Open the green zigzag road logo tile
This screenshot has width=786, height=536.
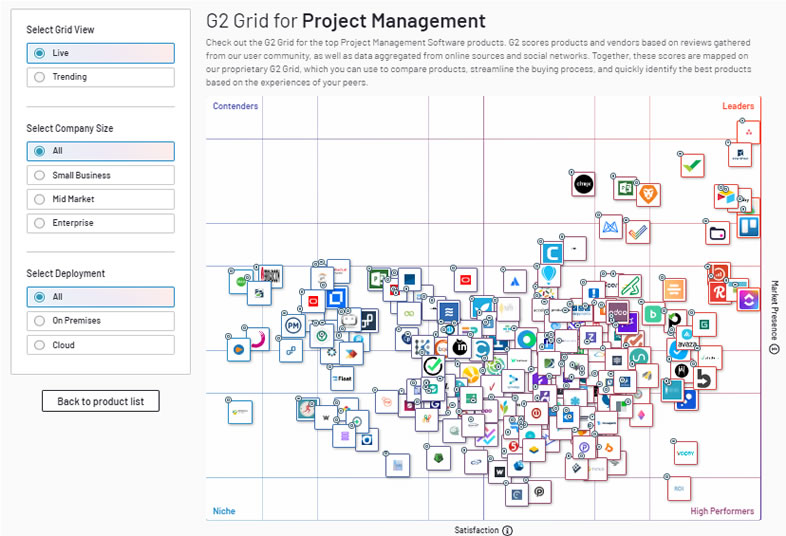[x=630, y=286]
